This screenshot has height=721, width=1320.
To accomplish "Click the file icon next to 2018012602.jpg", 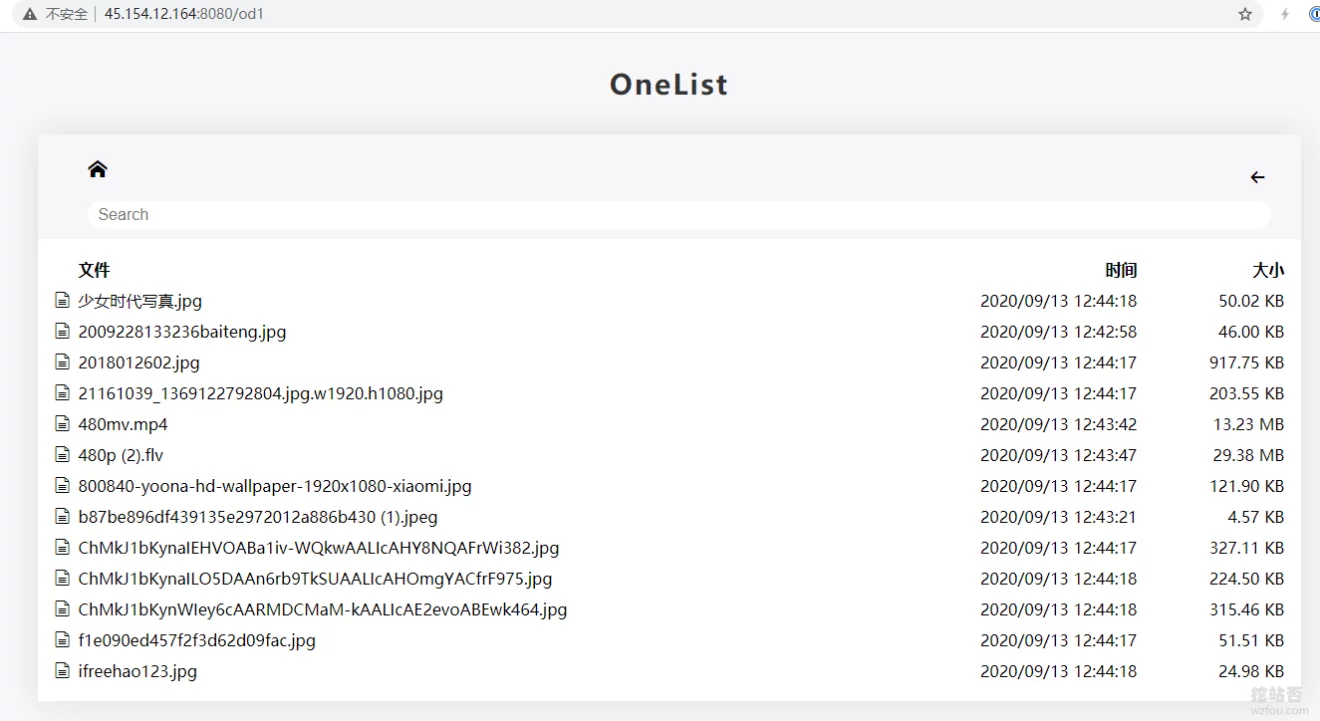I will [x=60, y=362].
